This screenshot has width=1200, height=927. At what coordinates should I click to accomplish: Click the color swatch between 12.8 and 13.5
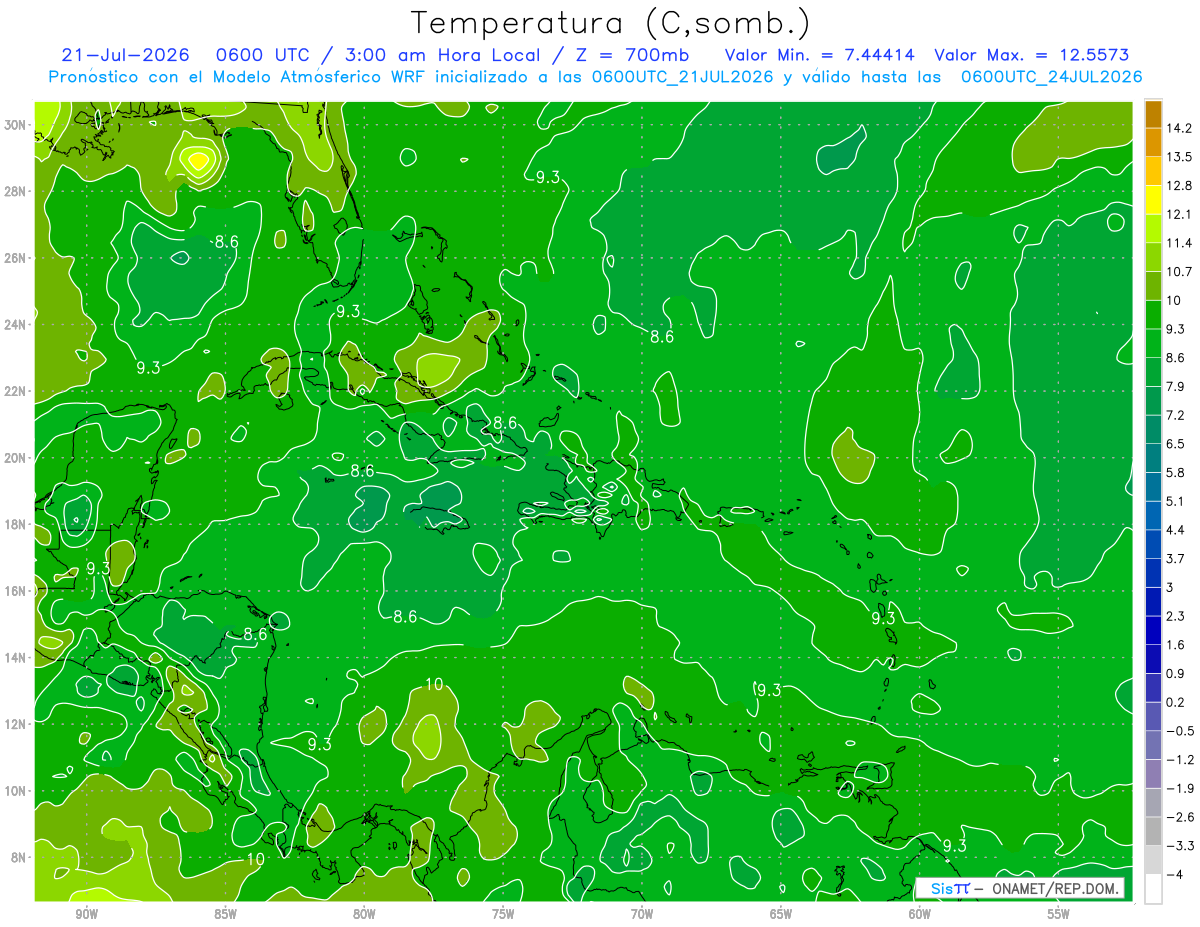point(1153,171)
